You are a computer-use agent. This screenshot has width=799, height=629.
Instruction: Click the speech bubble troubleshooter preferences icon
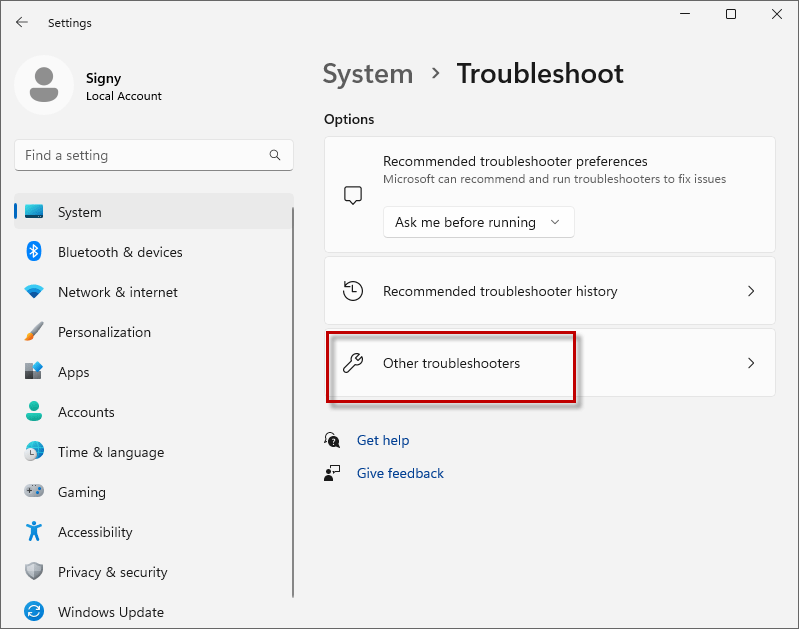click(353, 195)
